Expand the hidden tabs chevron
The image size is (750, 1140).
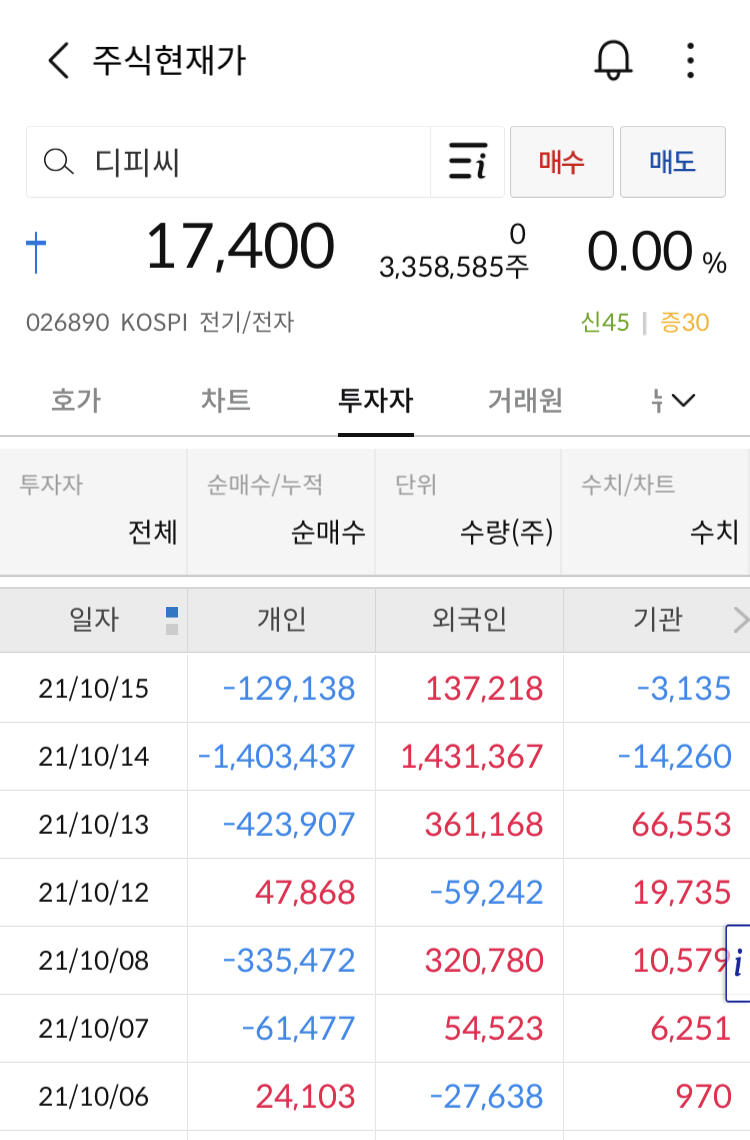(x=683, y=401)
